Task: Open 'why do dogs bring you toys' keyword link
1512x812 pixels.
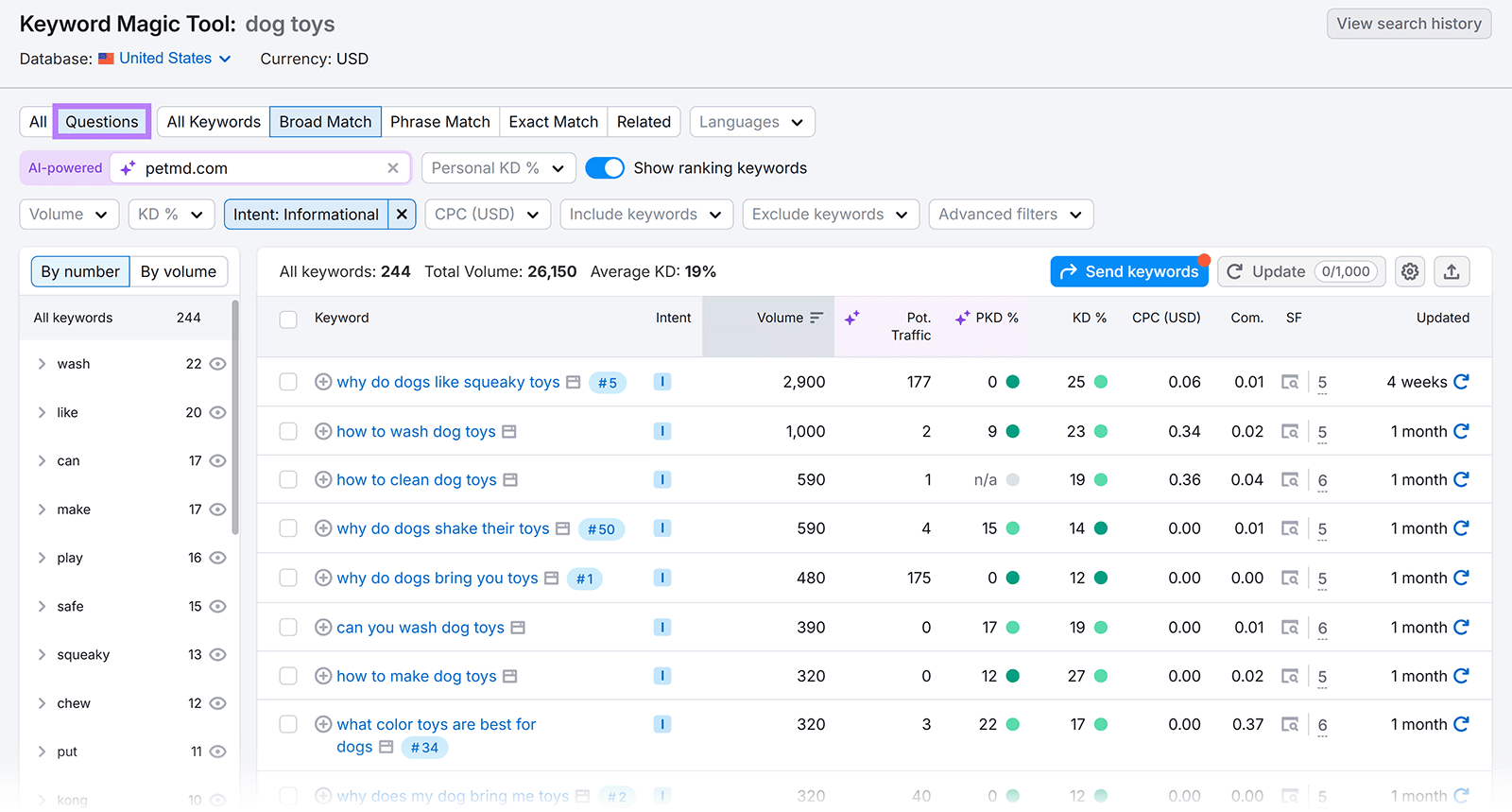Action: [x=437, y=579]
